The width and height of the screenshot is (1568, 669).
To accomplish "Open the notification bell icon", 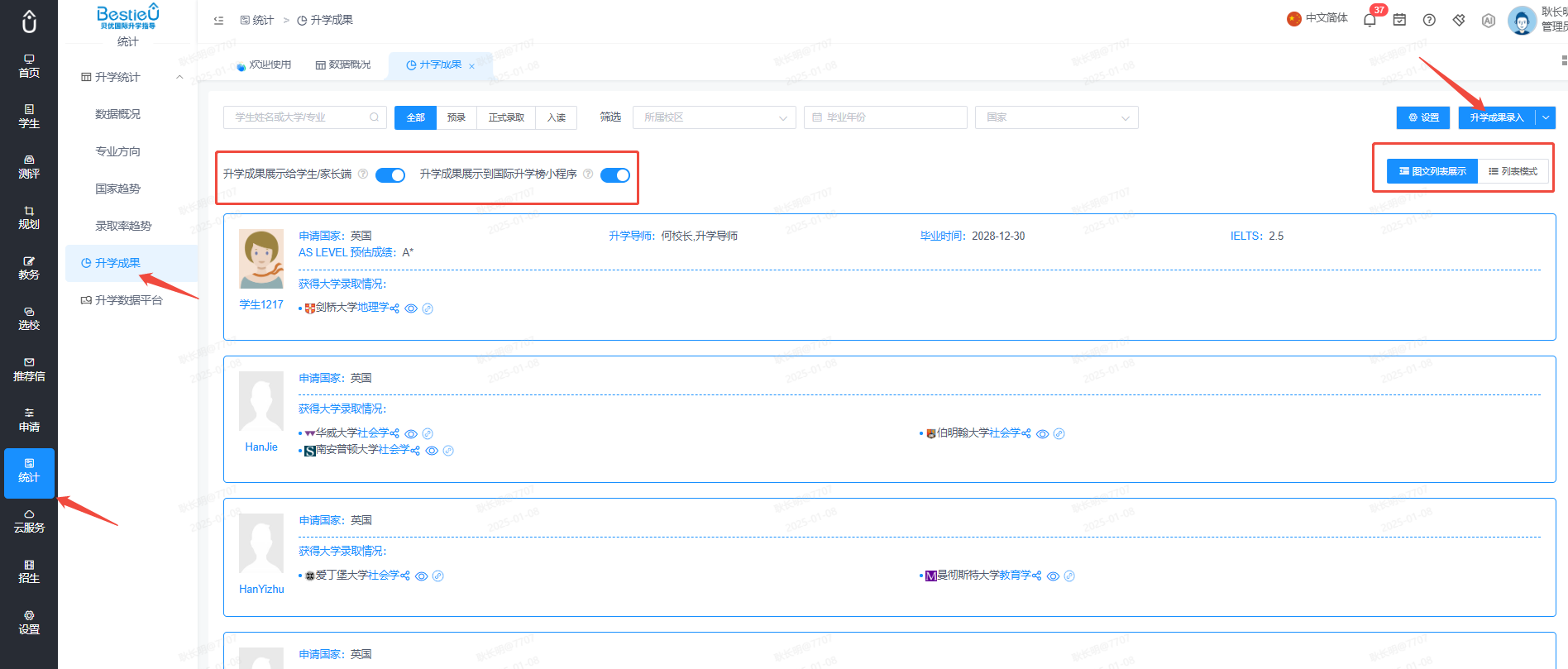I will (x=1370, y=20).
